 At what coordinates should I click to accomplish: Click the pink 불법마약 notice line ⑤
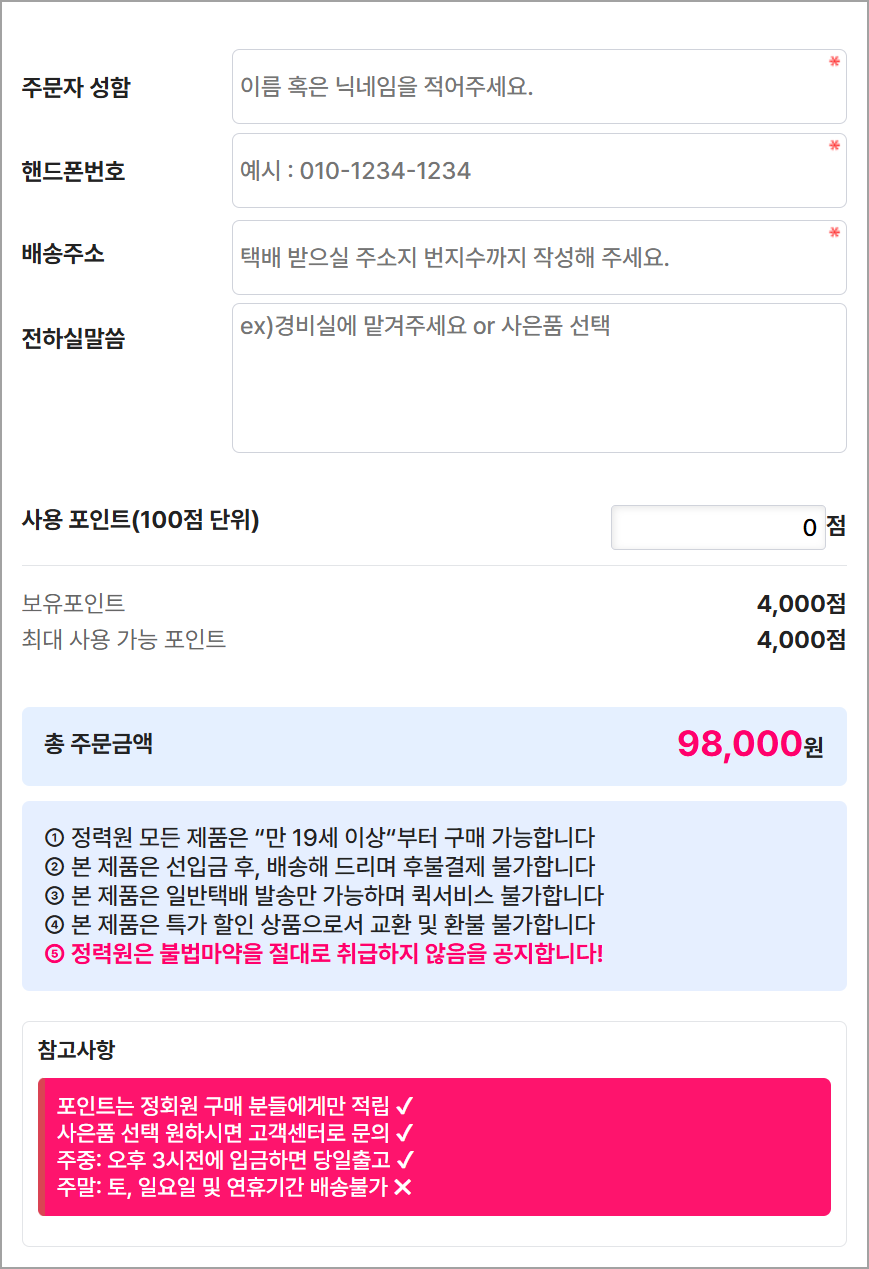(x=324, y=953)
